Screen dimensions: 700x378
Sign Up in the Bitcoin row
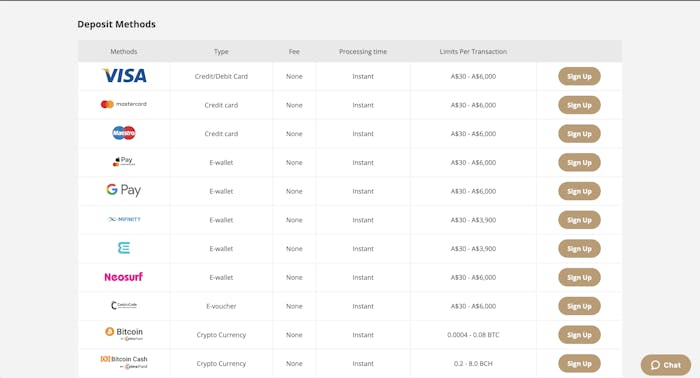(579, 335)
